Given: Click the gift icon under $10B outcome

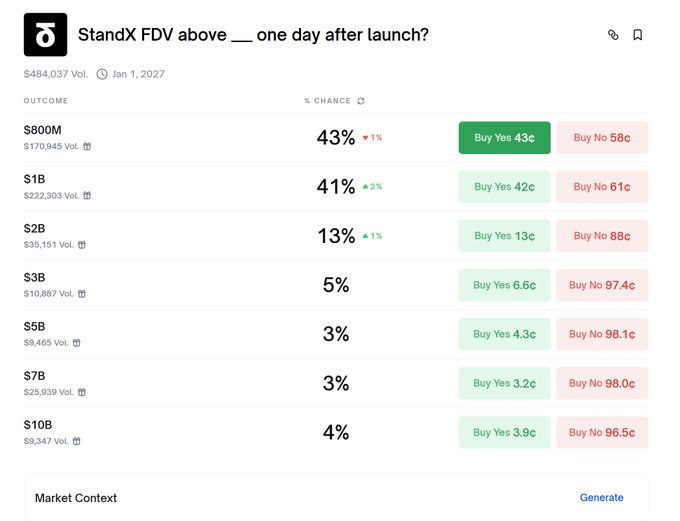Looking at the screenshot, I should click(x=77, y=441).
